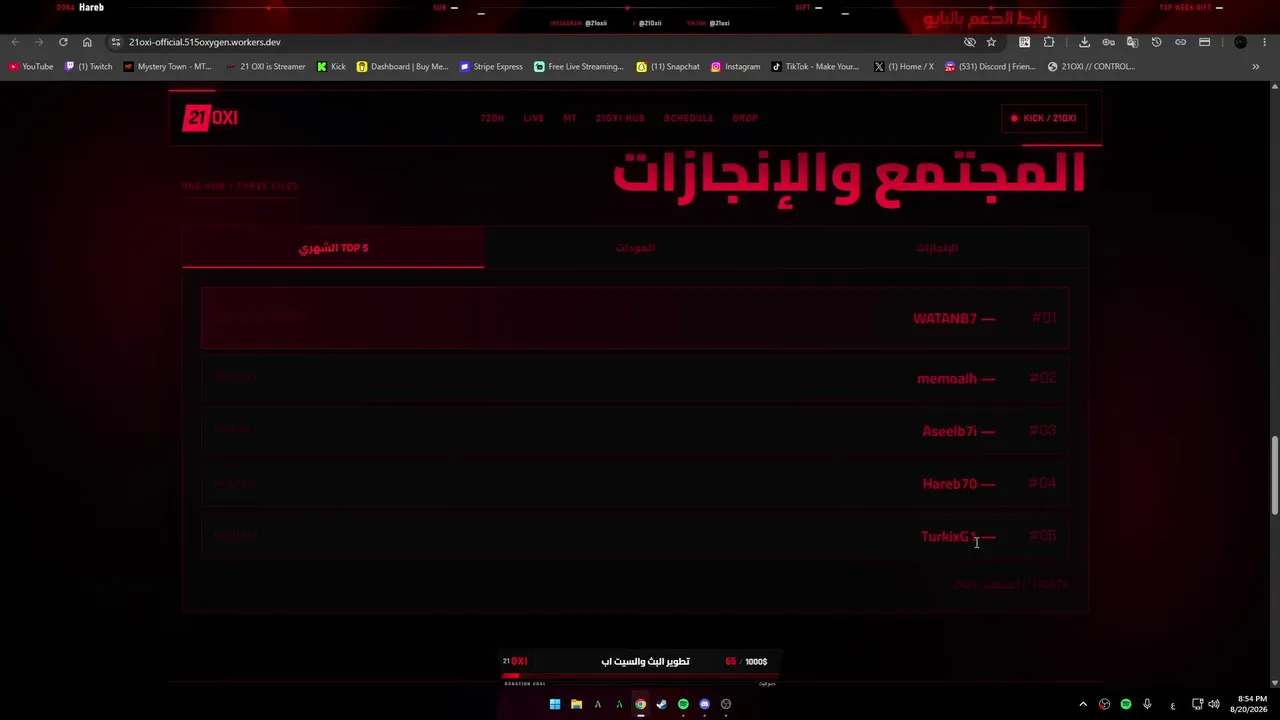The image size is (1280, 720).
Task: Select the #05 TurkixG leaderboard row
Action: tap(635, 536)
